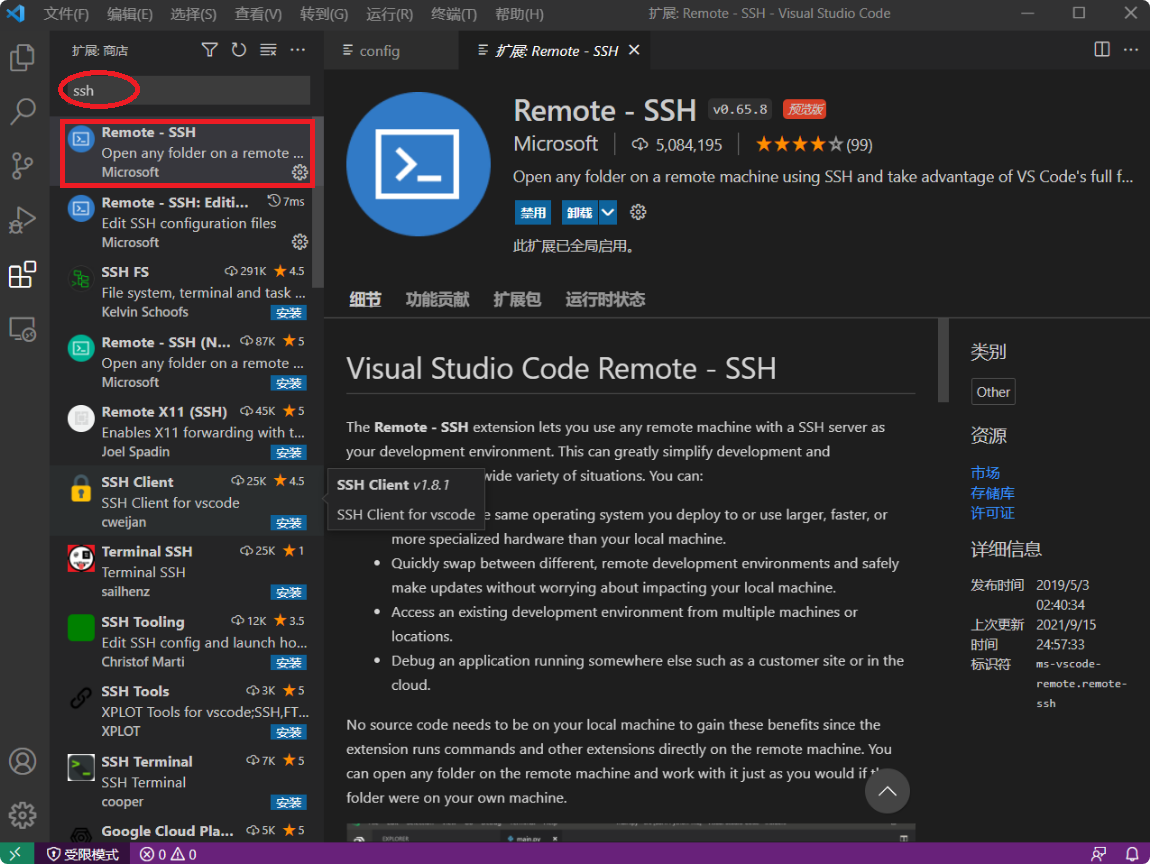This screenshot has width=1150, height=865.
Task: Click the gear on Remote - SSH list item
Action: pyautogui.click(x=300, y=172)
